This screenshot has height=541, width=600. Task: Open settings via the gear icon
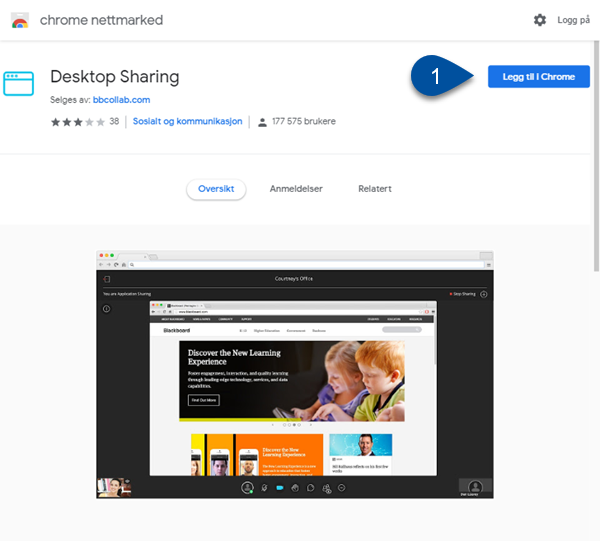tap(540, 20)
